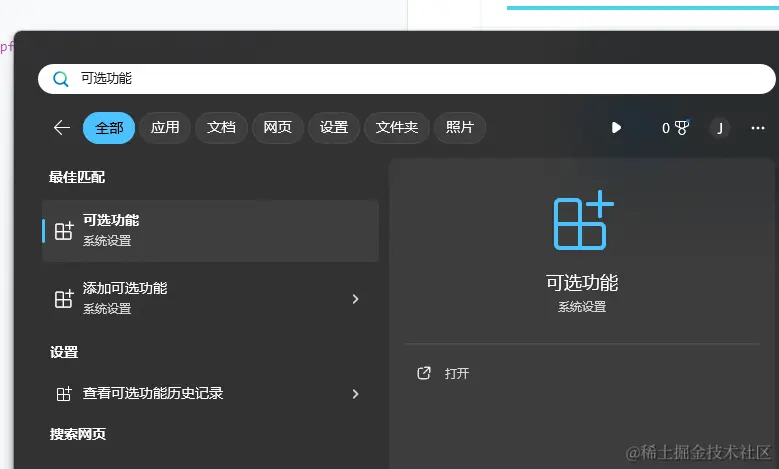Click the open-external icon beside 打开
The image size is (779, 469).
pyautogui.click(x=424, y=373)
